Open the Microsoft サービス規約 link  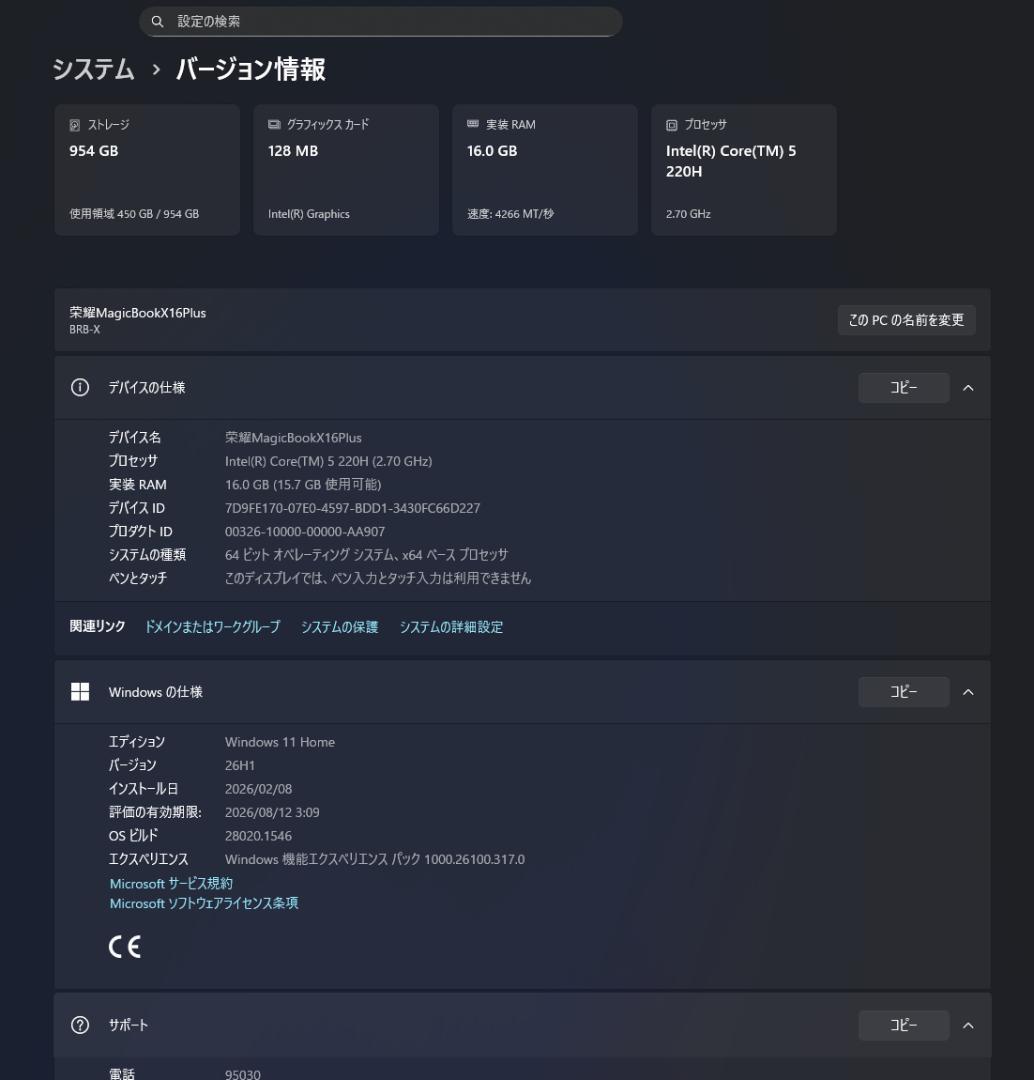170,883
